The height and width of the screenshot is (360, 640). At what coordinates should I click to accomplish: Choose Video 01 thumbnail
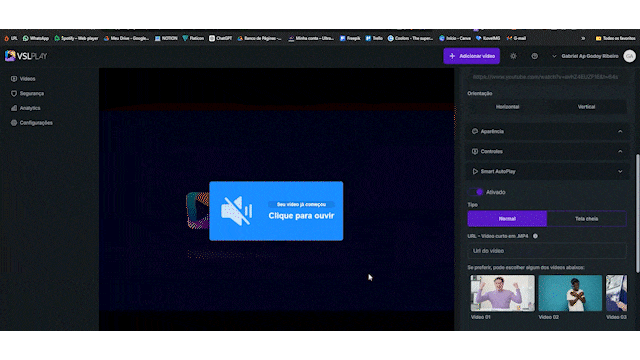pos(502,293)
